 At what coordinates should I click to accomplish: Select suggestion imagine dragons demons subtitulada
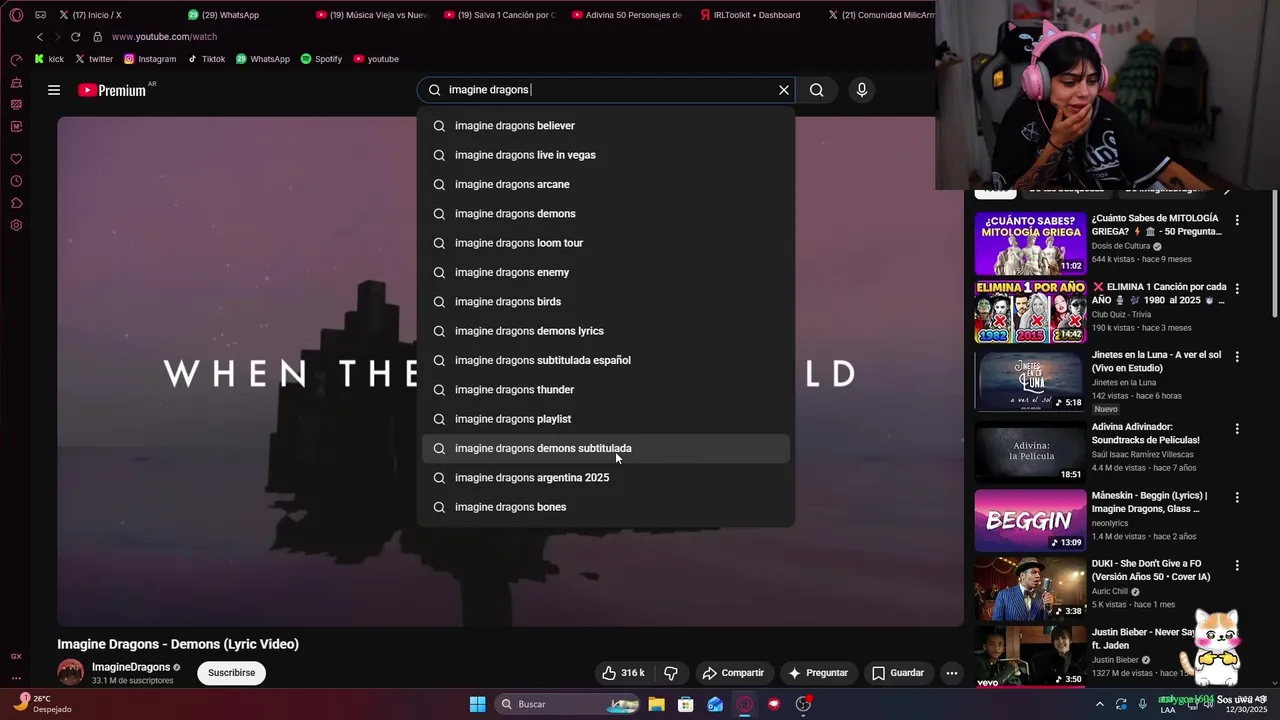coord(606,448)
